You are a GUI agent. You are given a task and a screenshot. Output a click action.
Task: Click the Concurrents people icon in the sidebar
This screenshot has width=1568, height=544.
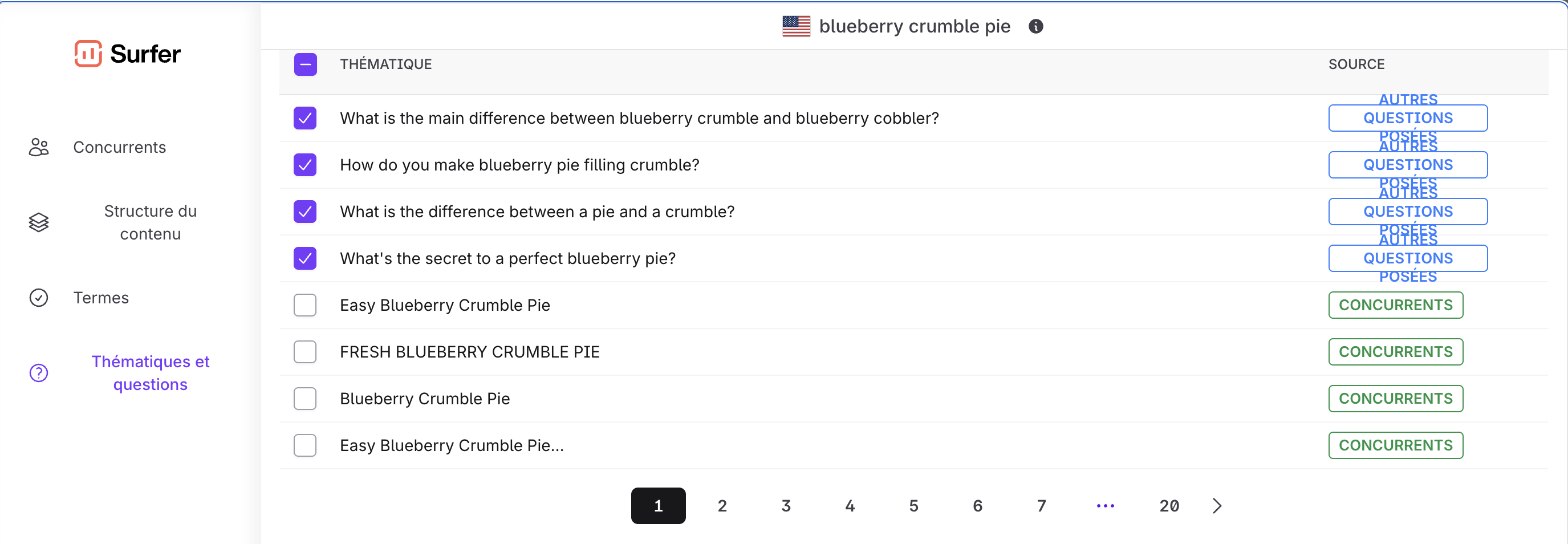pyautogui.click(x=39, y=147)
